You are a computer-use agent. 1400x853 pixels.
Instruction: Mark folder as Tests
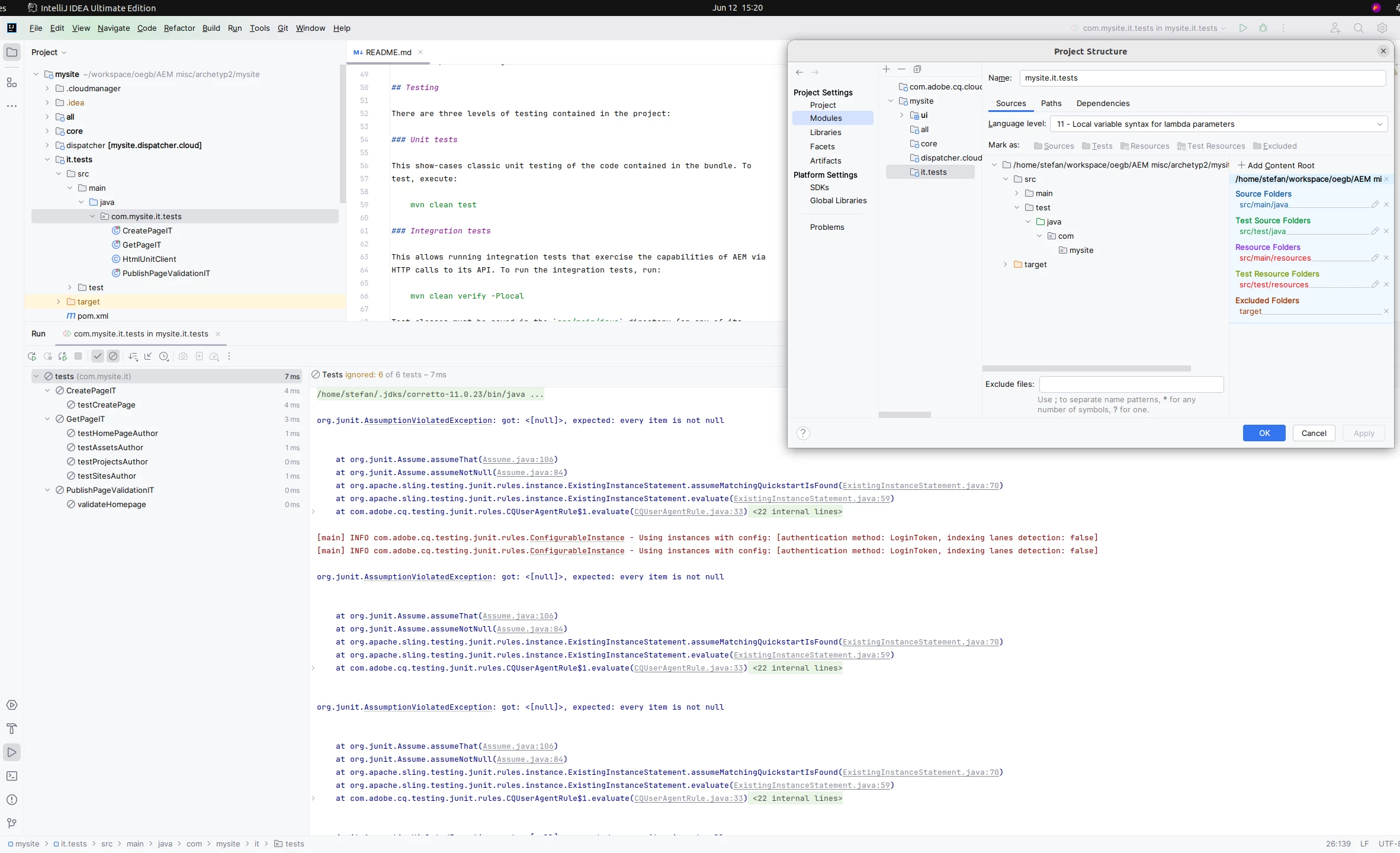pos(1097,146)
